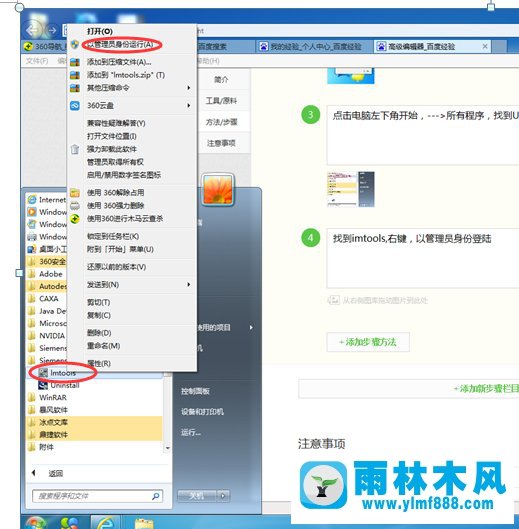The height and width of the screenshot is (529, 519).
Task: Expand 其他压缩命令 submenu arrow
Action: [x=189, y=88]
